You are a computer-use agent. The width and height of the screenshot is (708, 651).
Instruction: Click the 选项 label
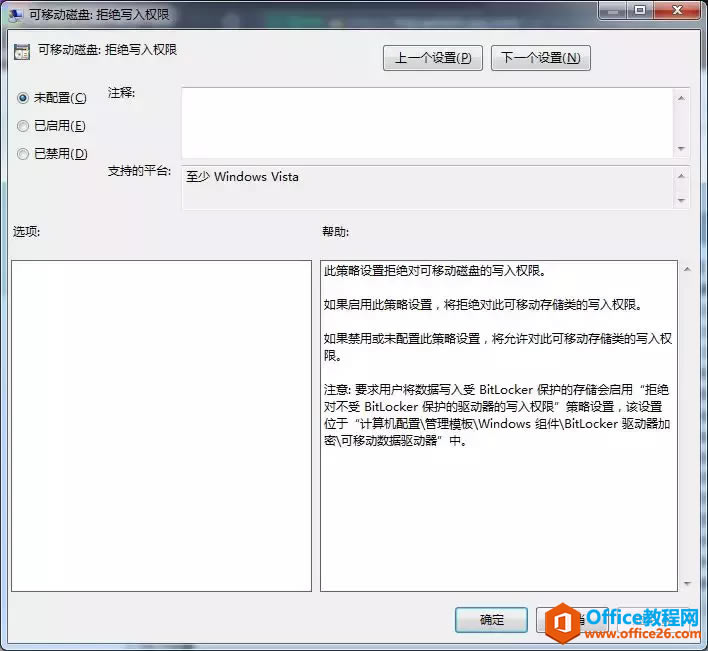[26, 232]
